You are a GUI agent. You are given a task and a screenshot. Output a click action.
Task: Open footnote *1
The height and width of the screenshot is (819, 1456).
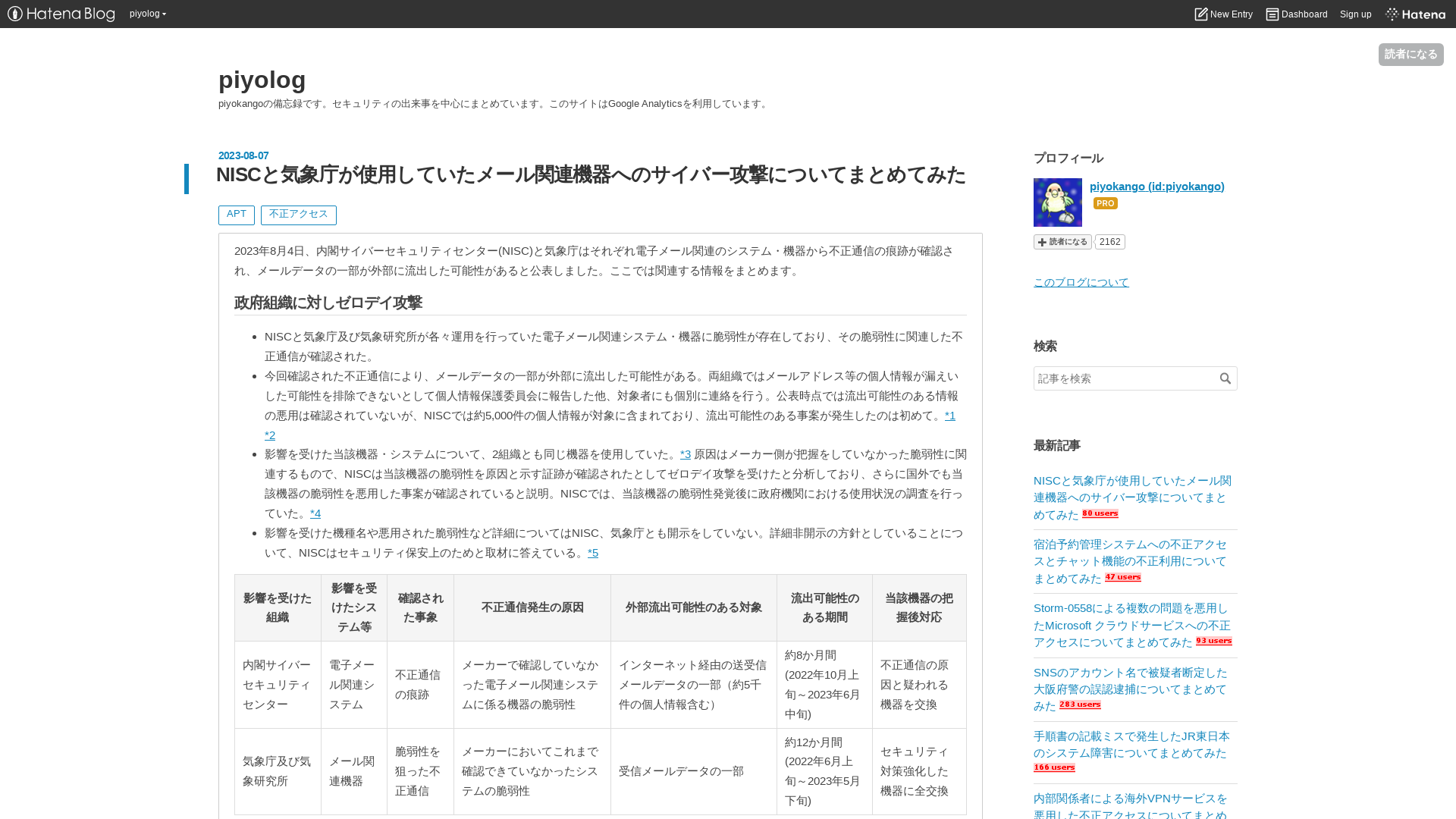click(950, 416)
